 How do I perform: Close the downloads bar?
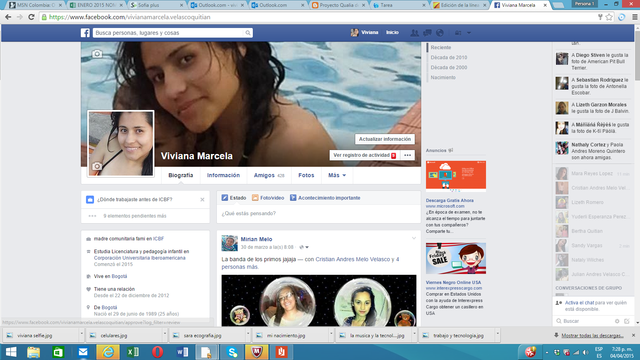pos(633,335)
